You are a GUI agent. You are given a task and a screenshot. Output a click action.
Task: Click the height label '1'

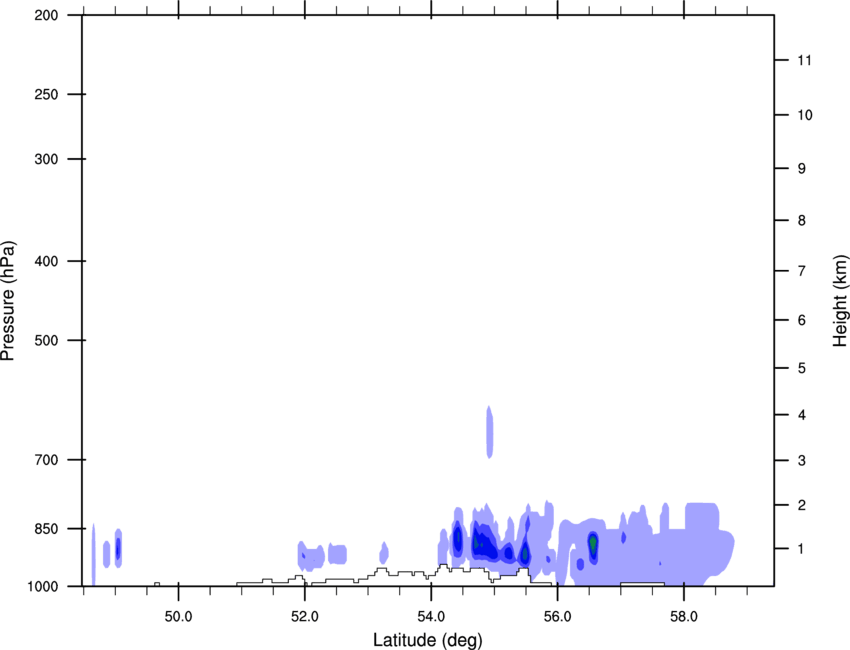802,549
